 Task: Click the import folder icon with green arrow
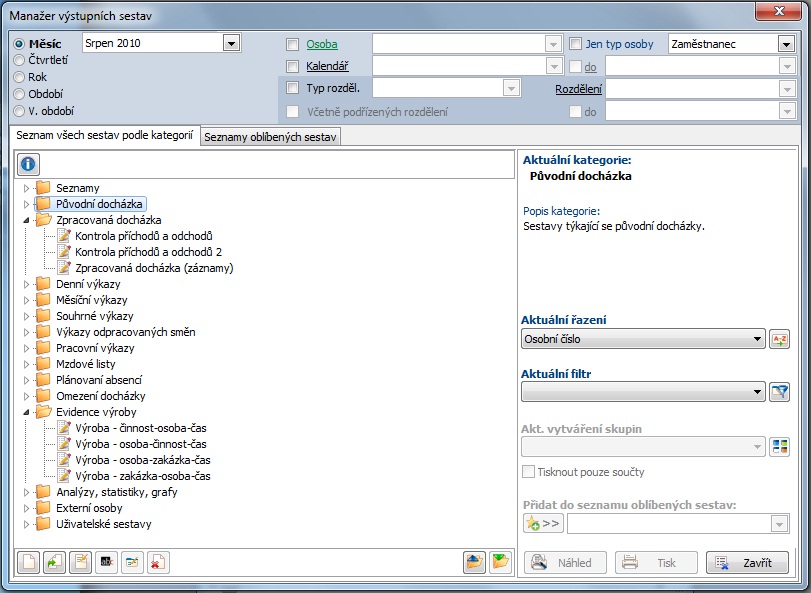pyautogui.click(x=501, y=562)
